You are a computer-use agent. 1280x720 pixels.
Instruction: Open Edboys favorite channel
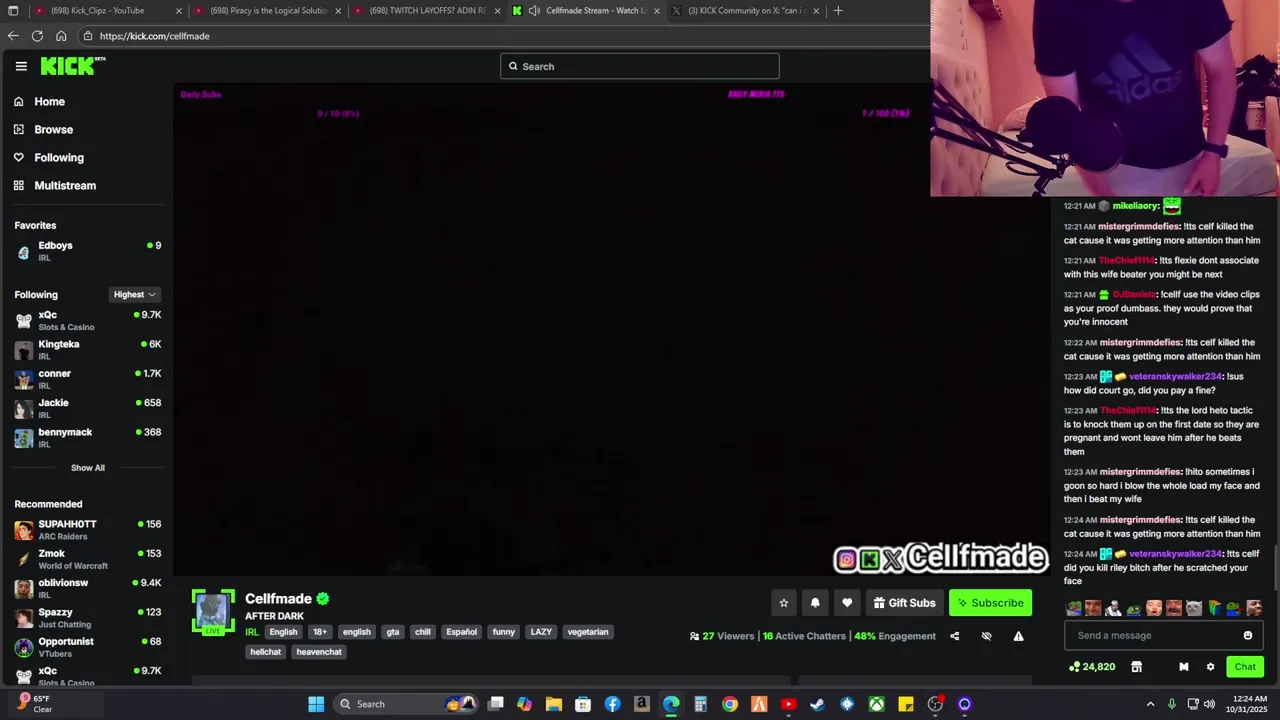(x=87, y=251)
